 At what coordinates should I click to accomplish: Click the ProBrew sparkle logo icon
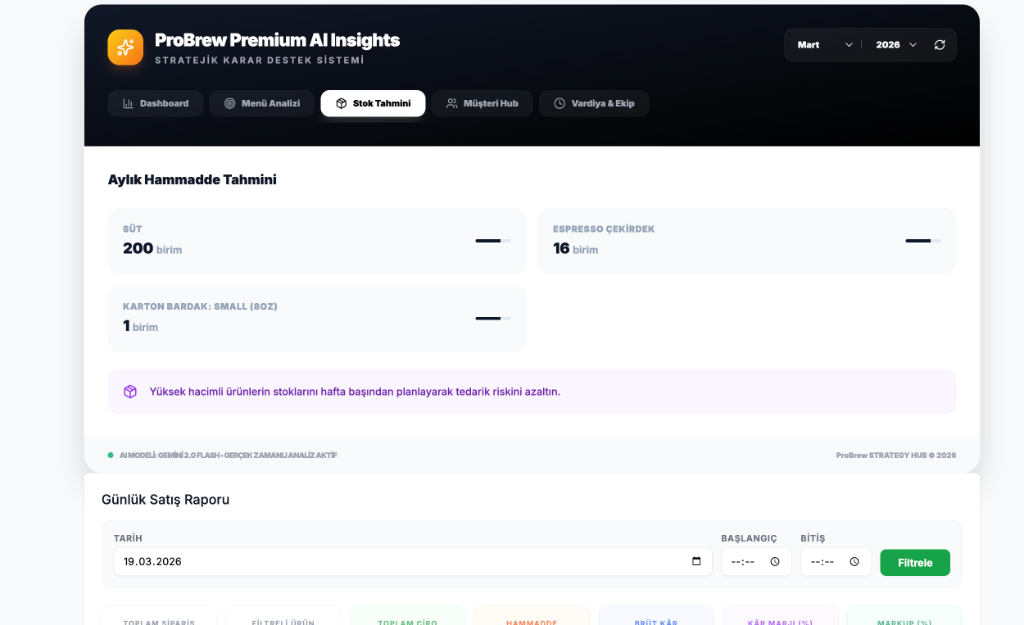[126, 47]
